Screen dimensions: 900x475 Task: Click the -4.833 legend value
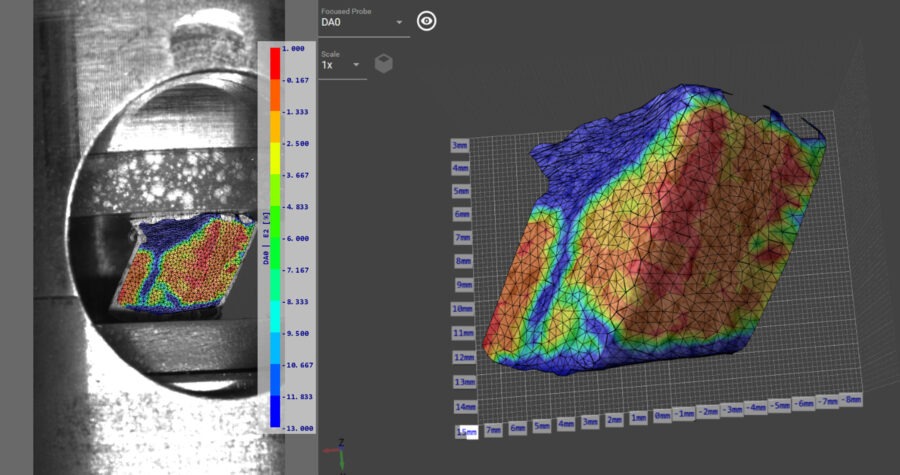tap(296, 207)
